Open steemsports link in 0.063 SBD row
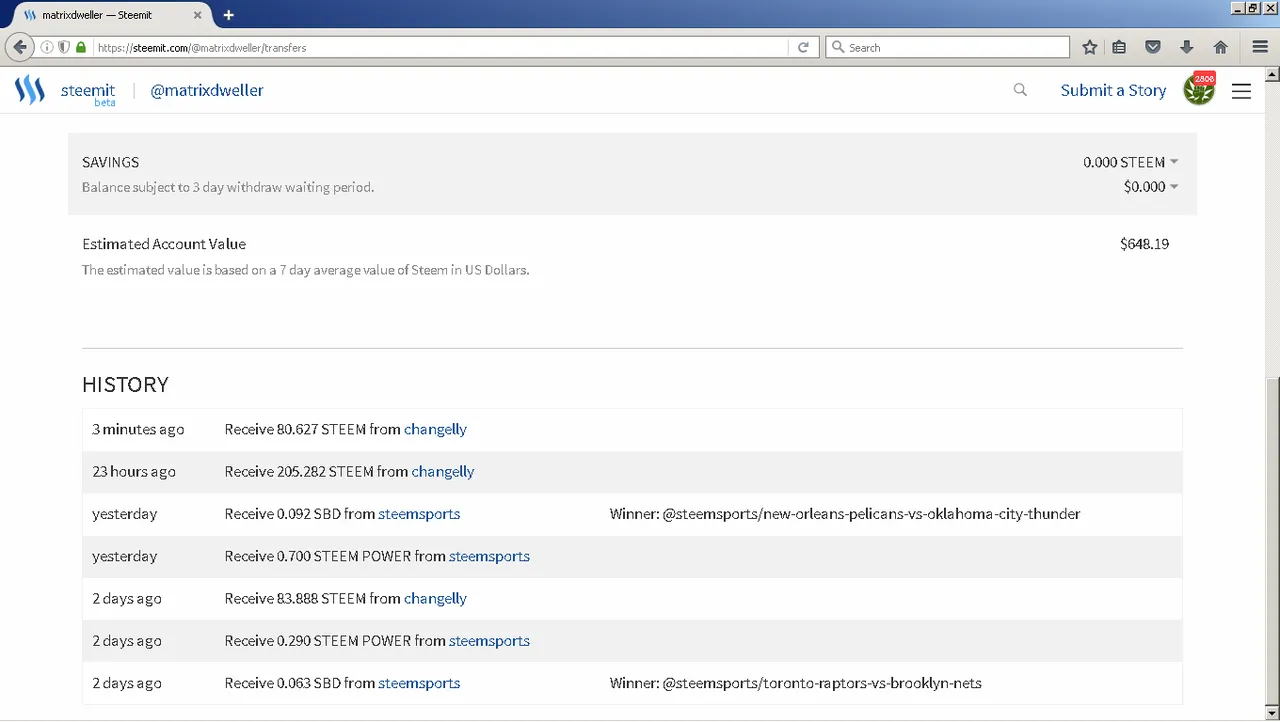The image size is (1280, 722). point(419,683)
